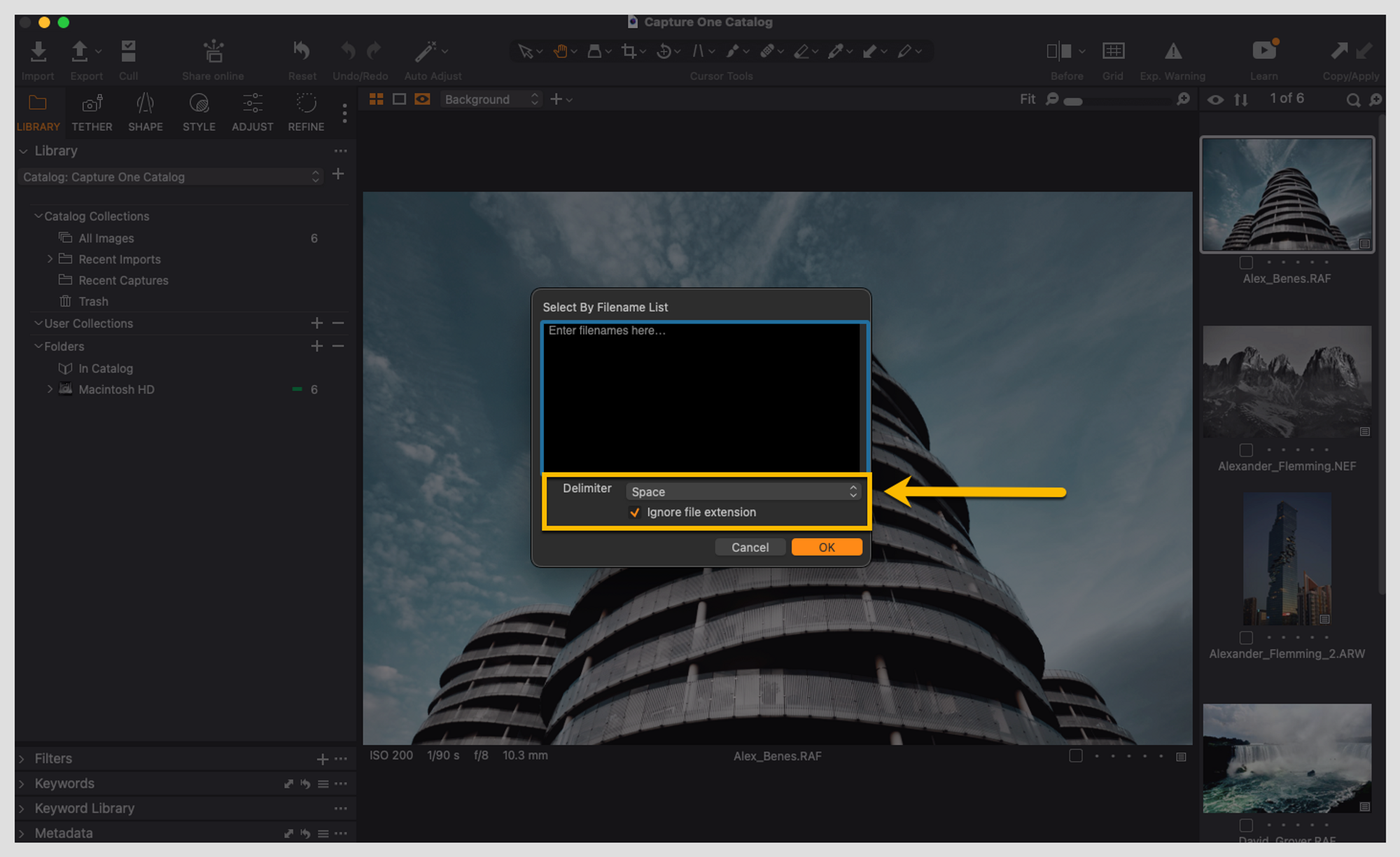The height and width of the screenshot is (857, 1400).
Task: Add a new catalog with plus
Action: pyautogui.click(x=338, y=174)
